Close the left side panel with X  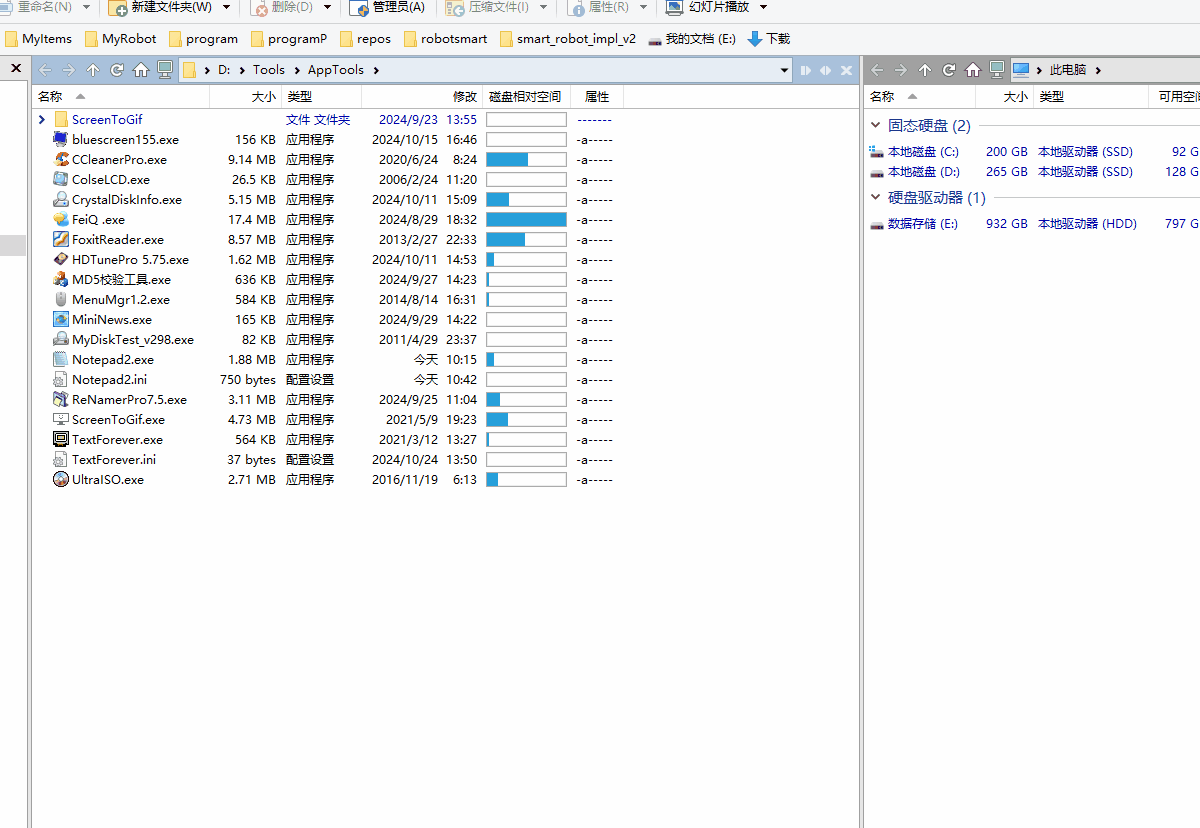pyautogui.click(x=16, y=69)
